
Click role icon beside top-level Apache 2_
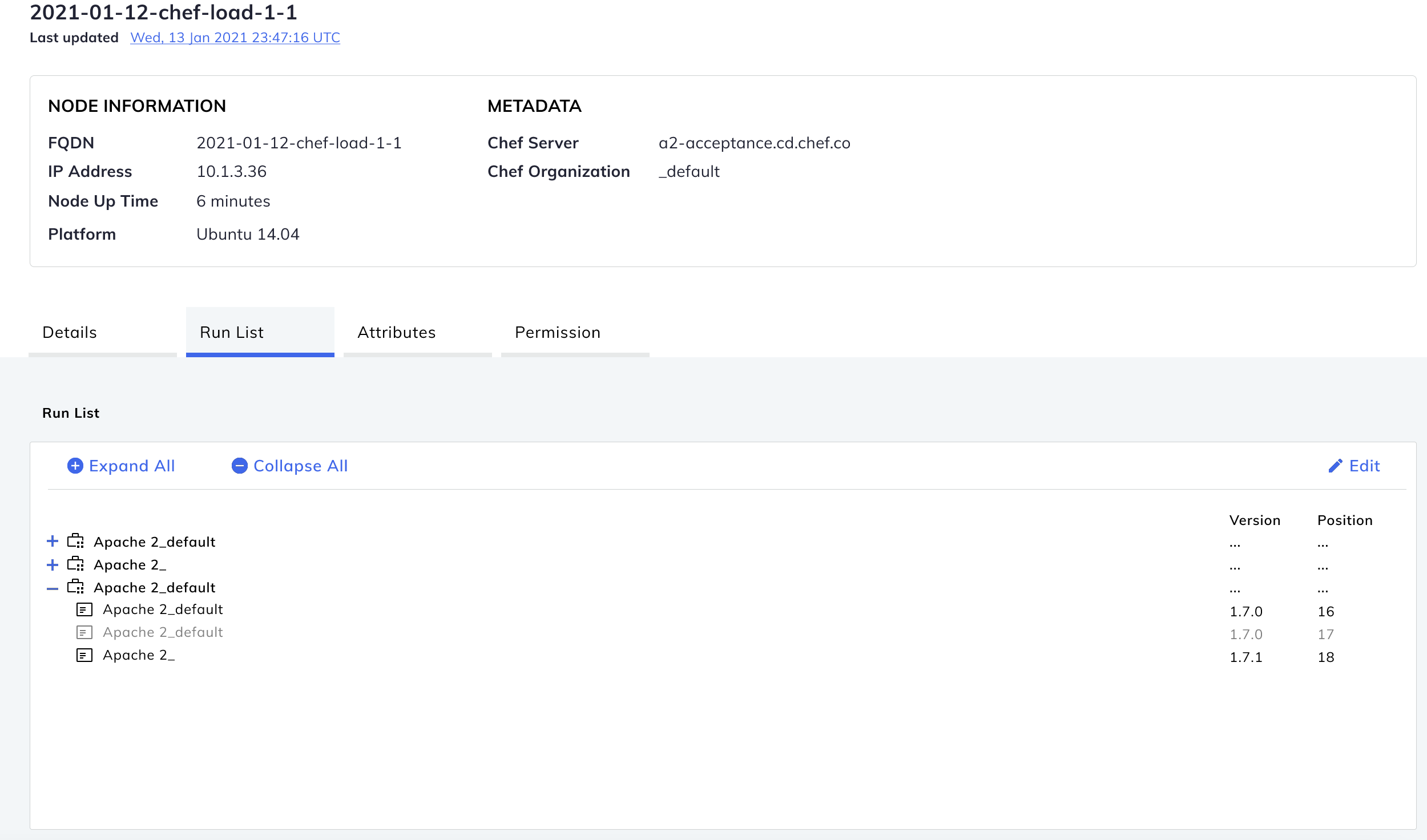coord(75,564)
